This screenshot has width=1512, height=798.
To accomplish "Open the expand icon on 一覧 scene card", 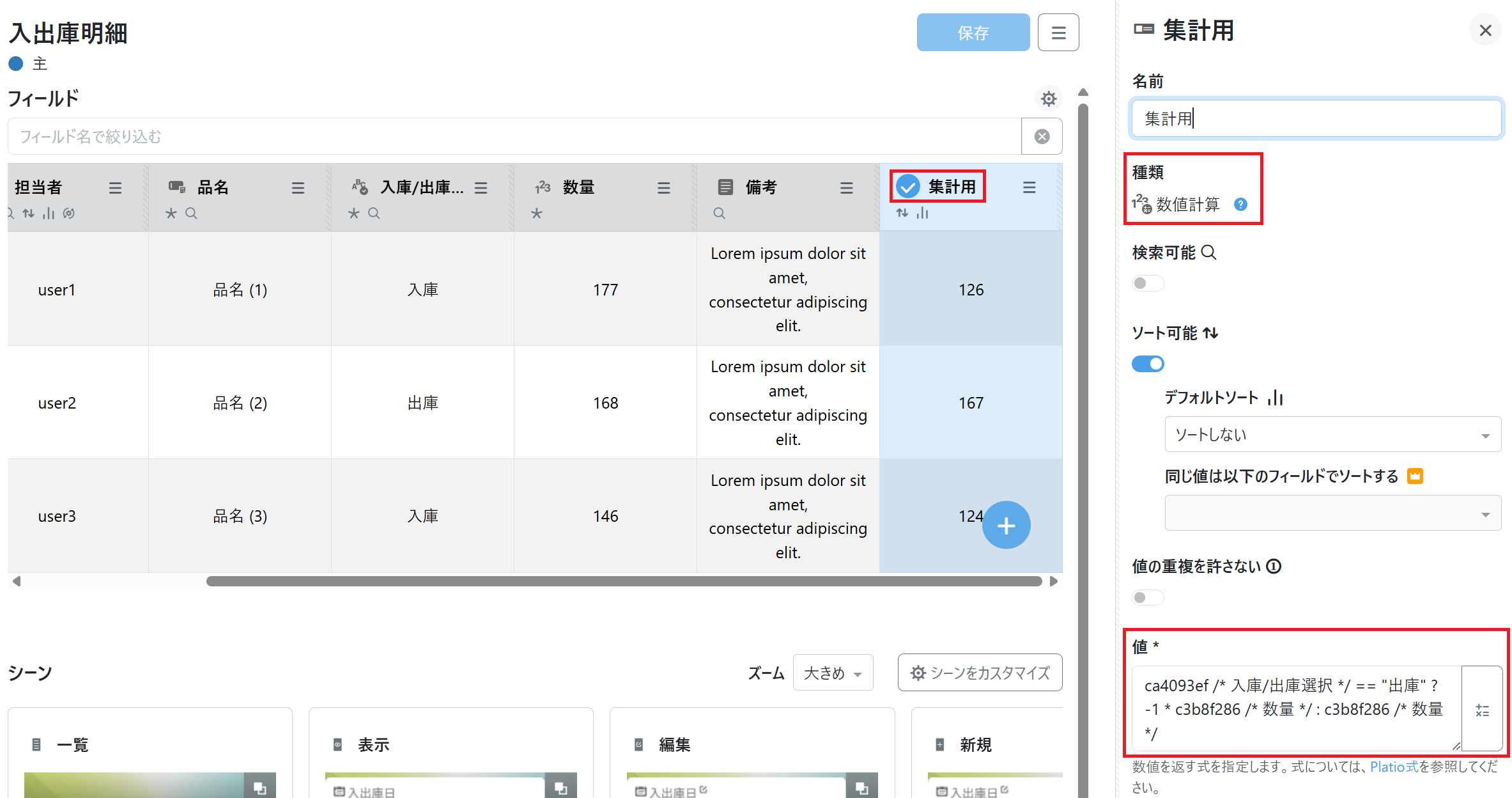I will (x=259, y=788).
